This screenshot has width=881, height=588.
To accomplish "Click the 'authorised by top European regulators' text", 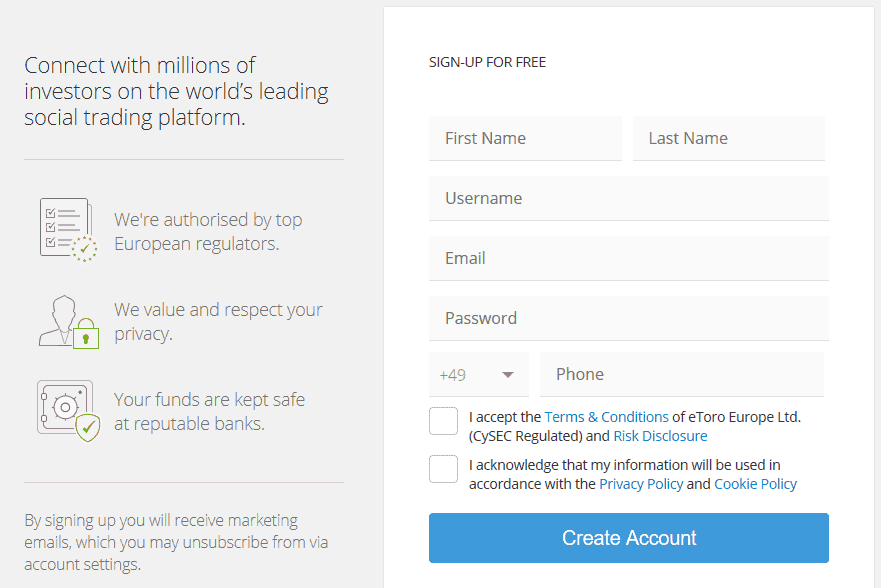I will coord(208,231).
